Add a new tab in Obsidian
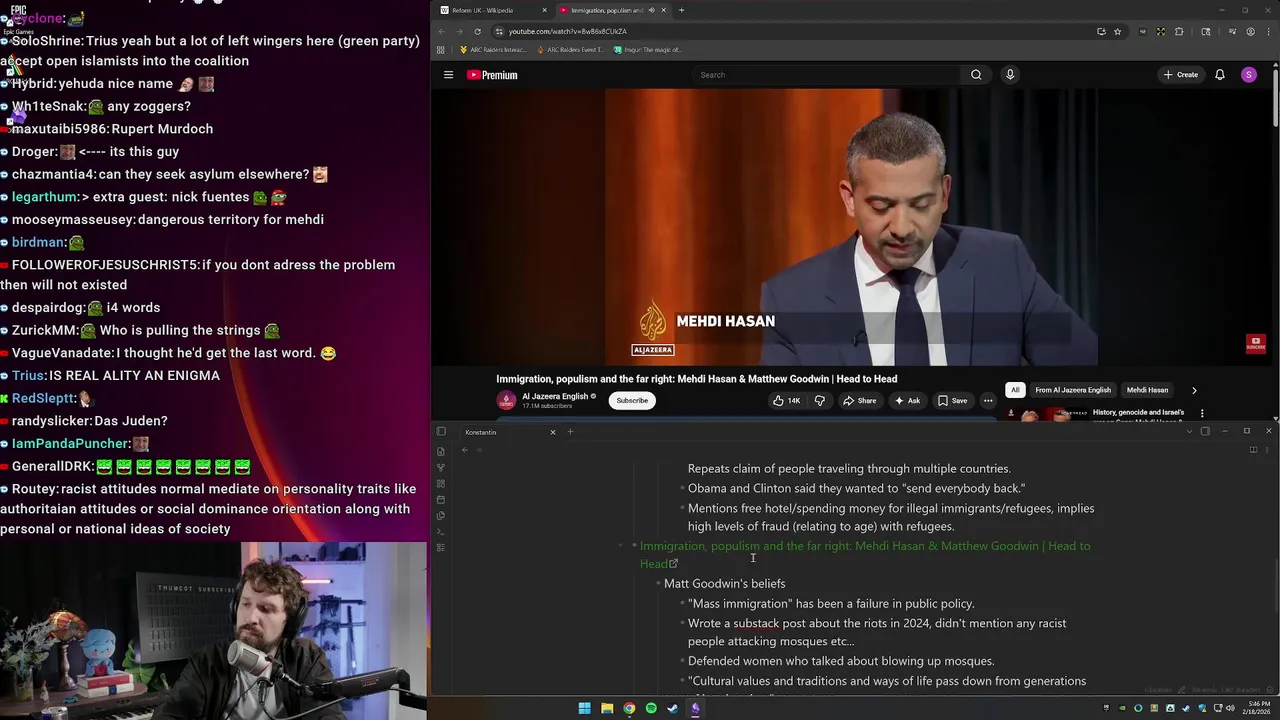The height and width of the screenshot is (720, 1280). point(570,432)
